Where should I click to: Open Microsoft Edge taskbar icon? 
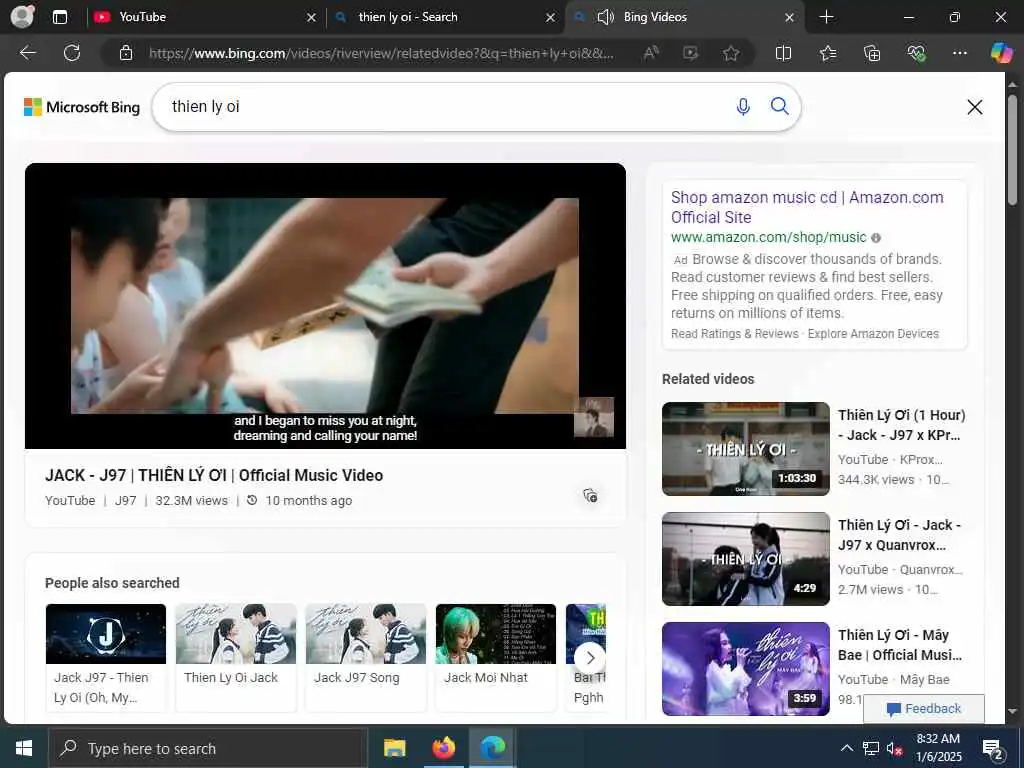tap(492, 748)
